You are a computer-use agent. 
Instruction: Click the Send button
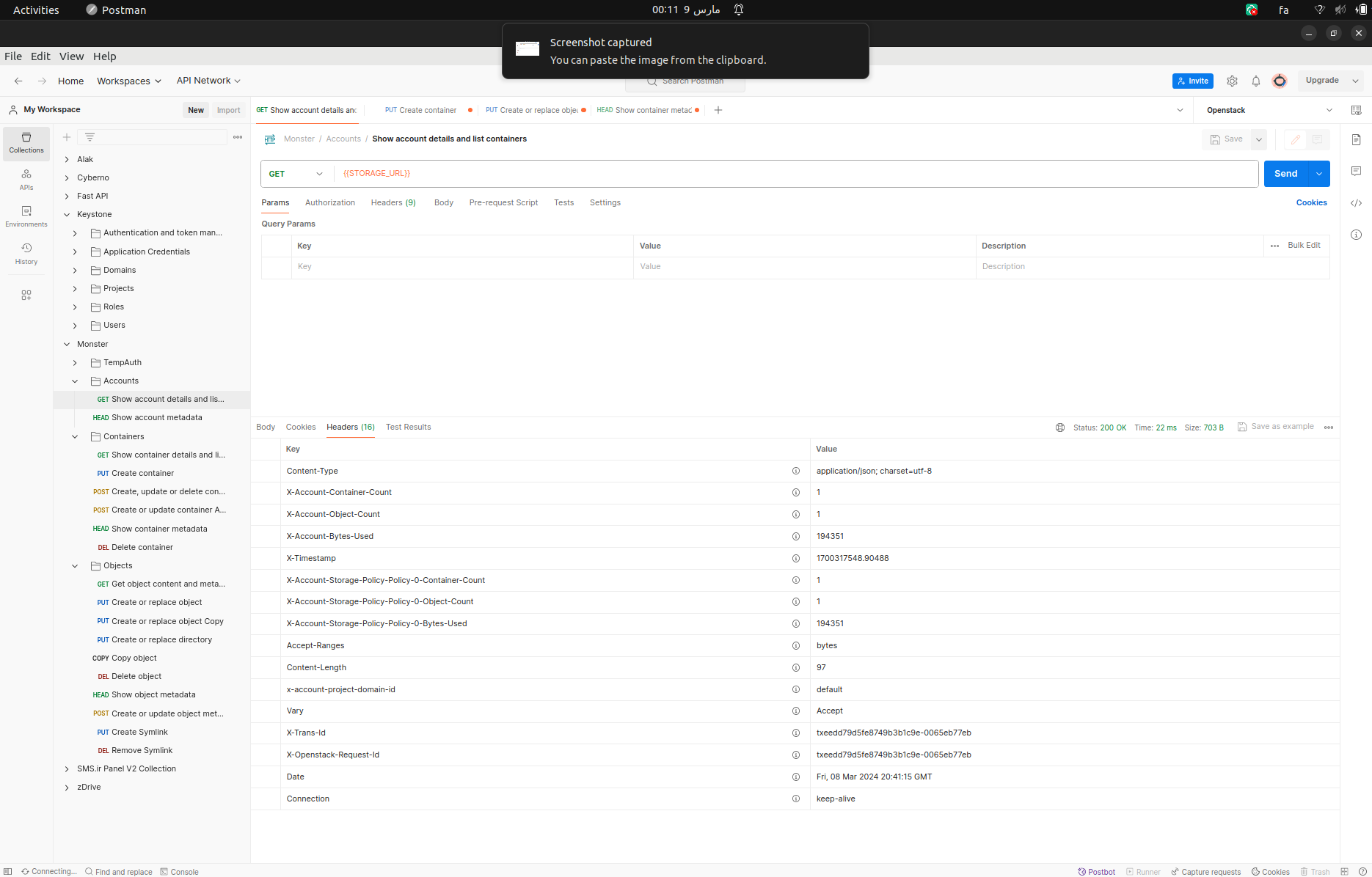point(1286,174)
